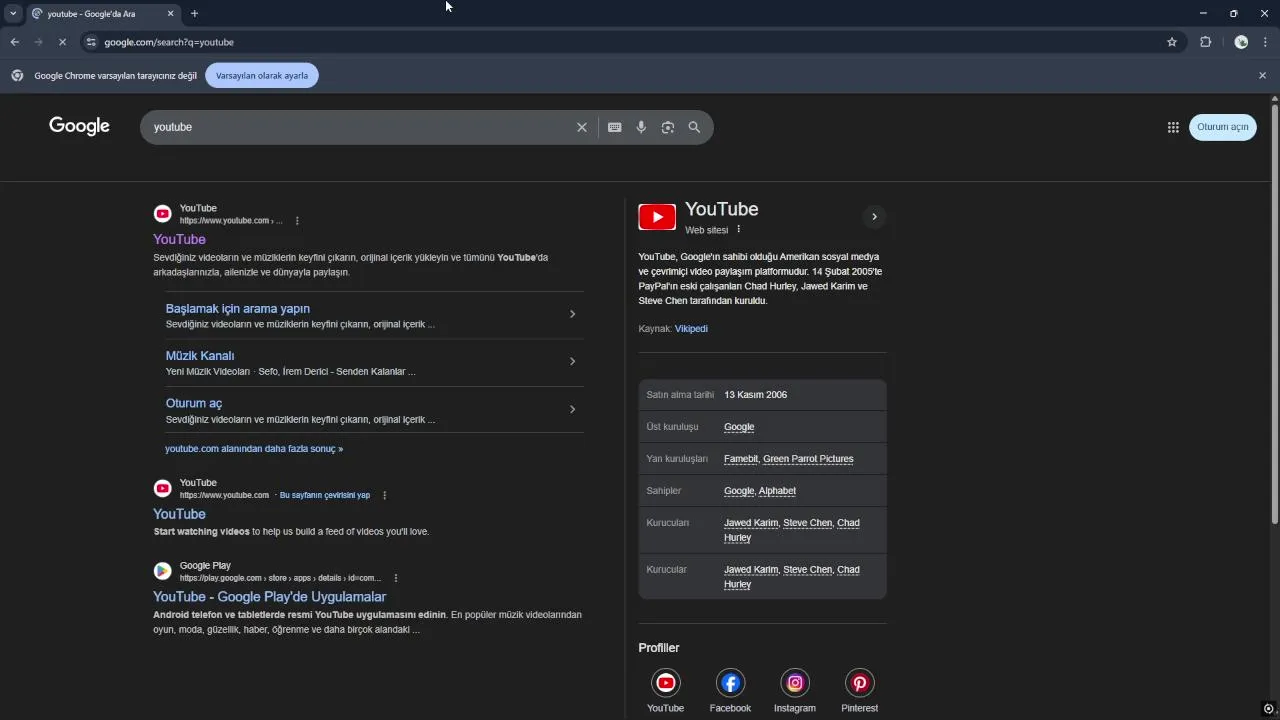Dismiss the default browser notification bar
This screenshot has height=720, width=1280.
click(1262, 75)
